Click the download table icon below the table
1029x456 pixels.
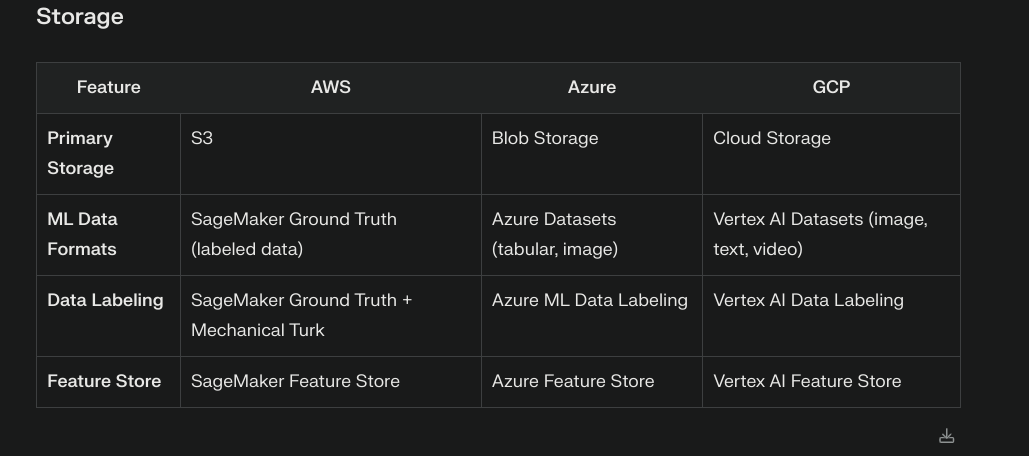click(946, 436)
